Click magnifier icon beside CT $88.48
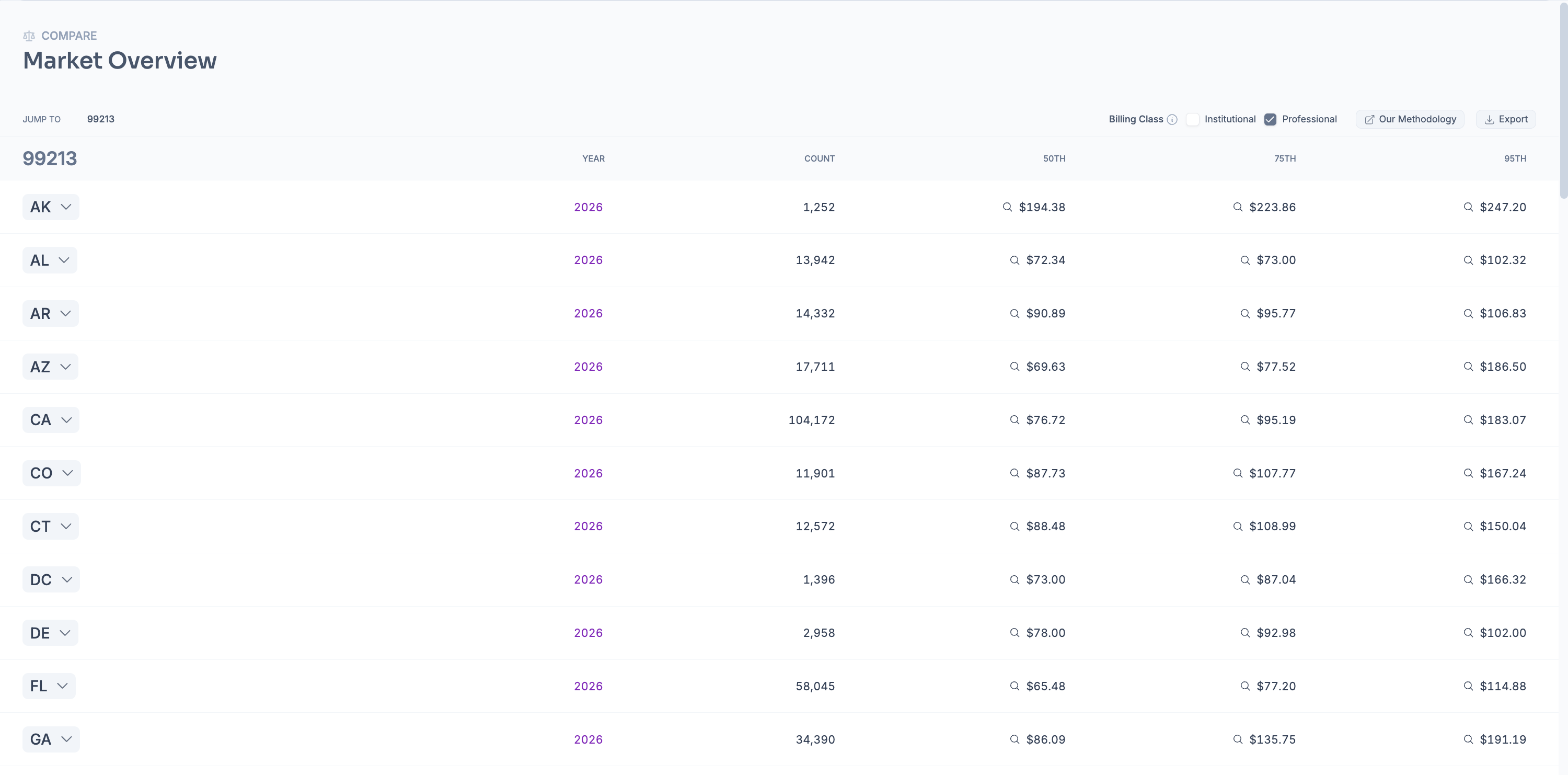 (x=1014, y=526)
